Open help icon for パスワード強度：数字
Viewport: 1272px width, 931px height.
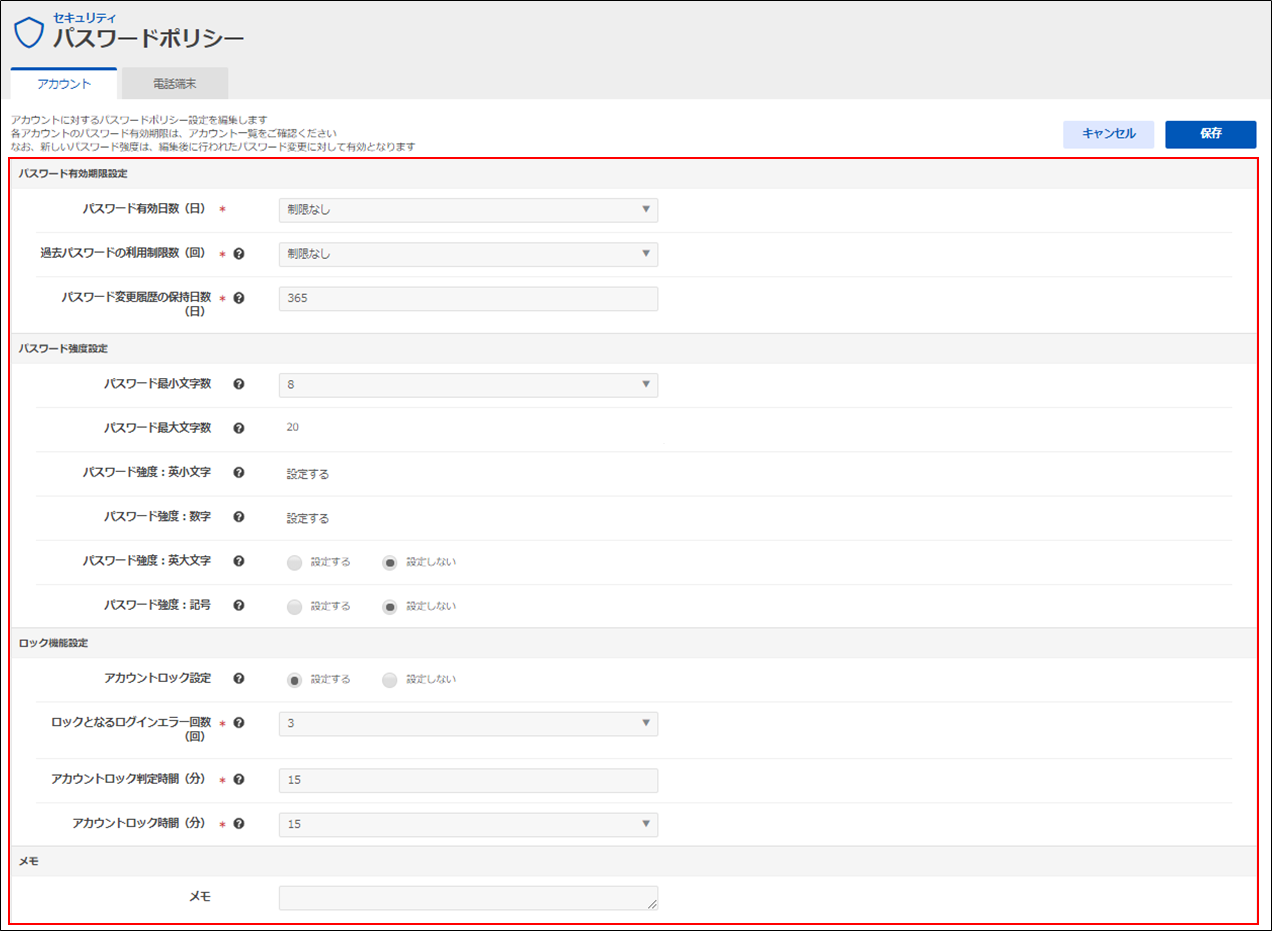click(x=239, y=517)
